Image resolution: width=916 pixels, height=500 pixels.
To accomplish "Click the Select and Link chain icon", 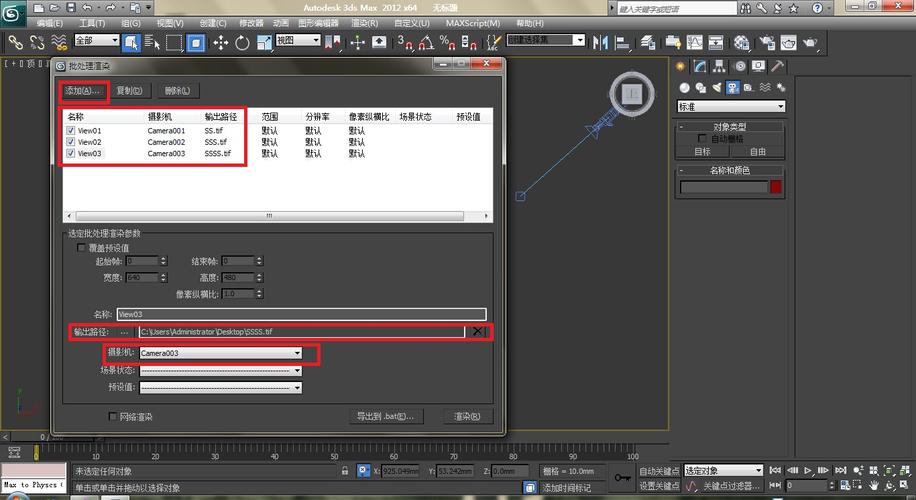I will (17, 43).
